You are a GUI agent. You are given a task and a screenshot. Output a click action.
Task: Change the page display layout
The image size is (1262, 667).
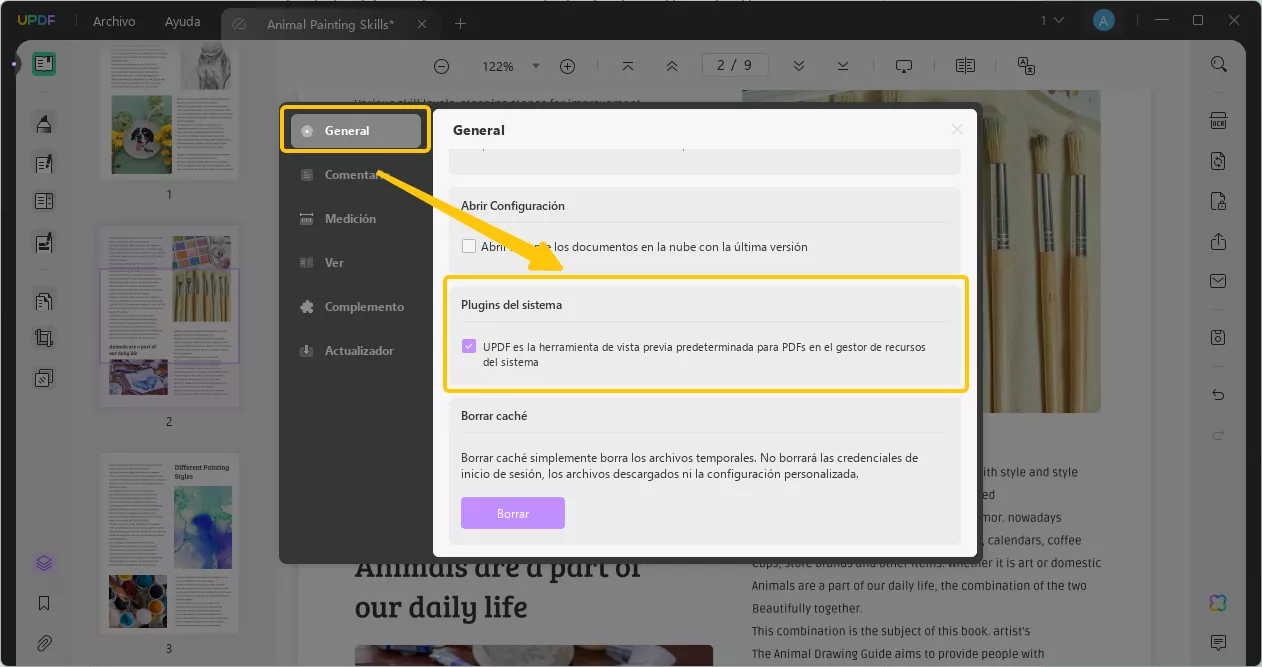(x=965, y=66)
